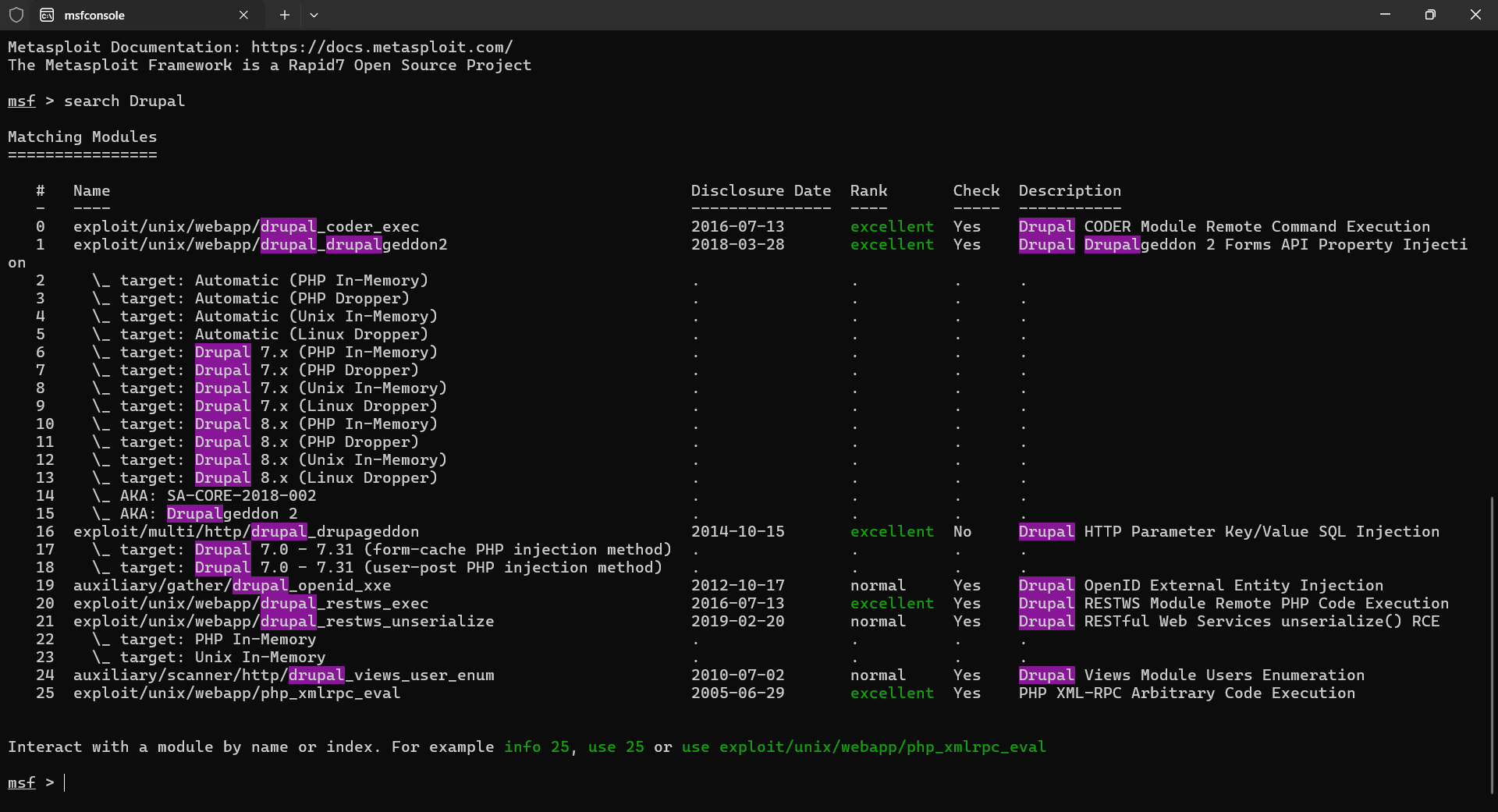This screenshot has width=1498, height=812.
Task: Click the terminal icon on the msfconsole tab
Action: pos(47,15)
